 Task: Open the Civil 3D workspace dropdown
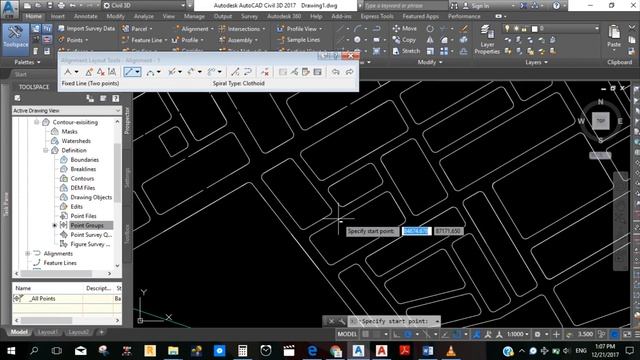click(143, 6)
